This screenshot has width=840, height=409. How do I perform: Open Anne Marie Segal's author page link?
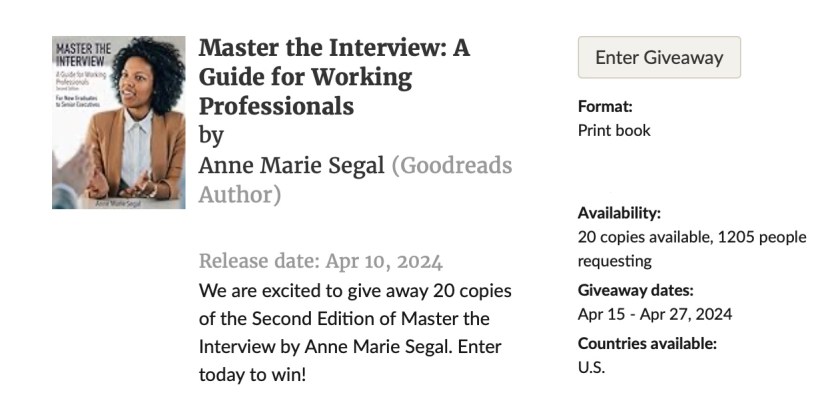[x=291, y=165]
